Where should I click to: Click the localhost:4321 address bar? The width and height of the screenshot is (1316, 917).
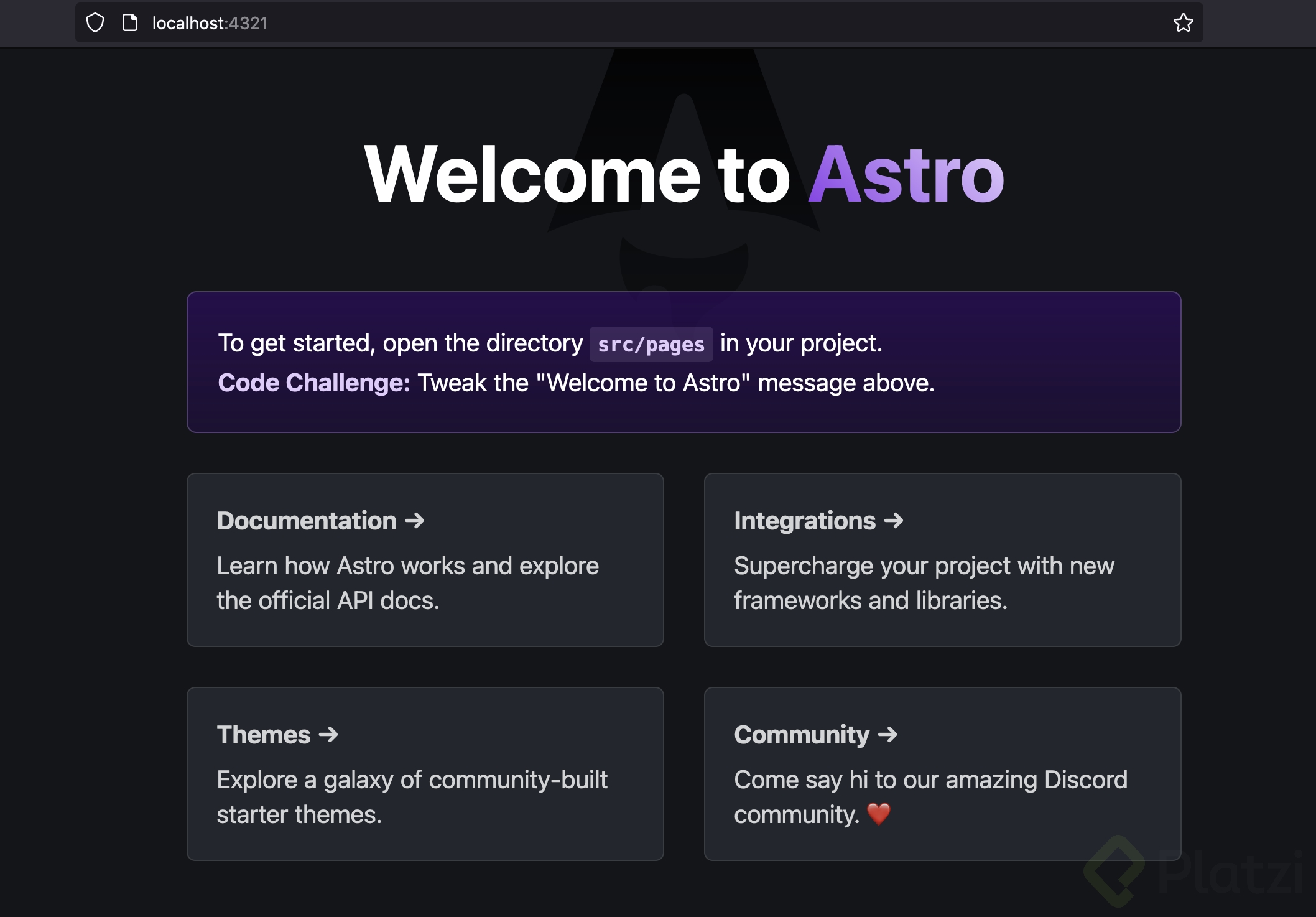(x=210, y=23)
